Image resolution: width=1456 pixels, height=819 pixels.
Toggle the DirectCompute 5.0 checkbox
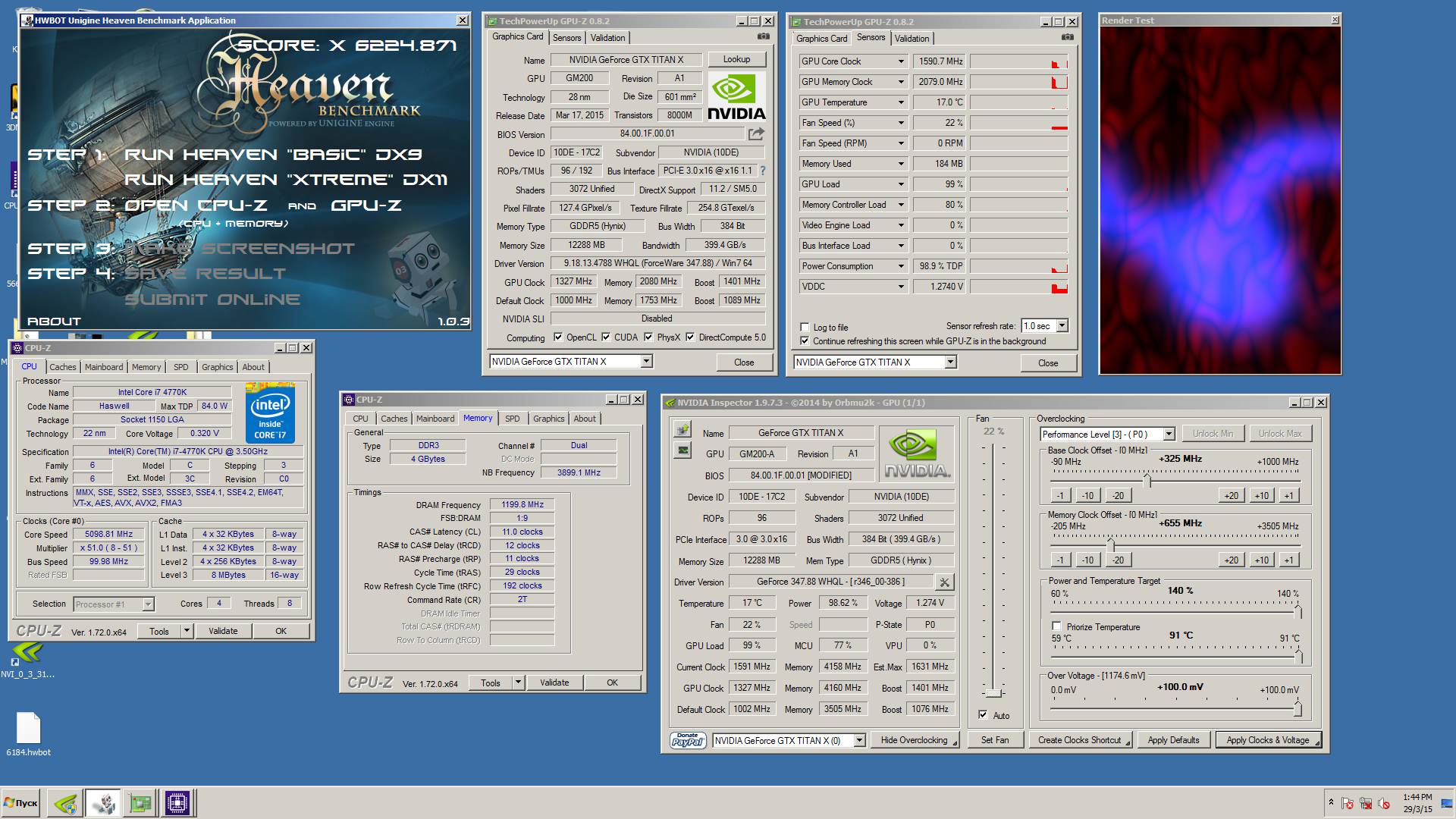(690, 337)
